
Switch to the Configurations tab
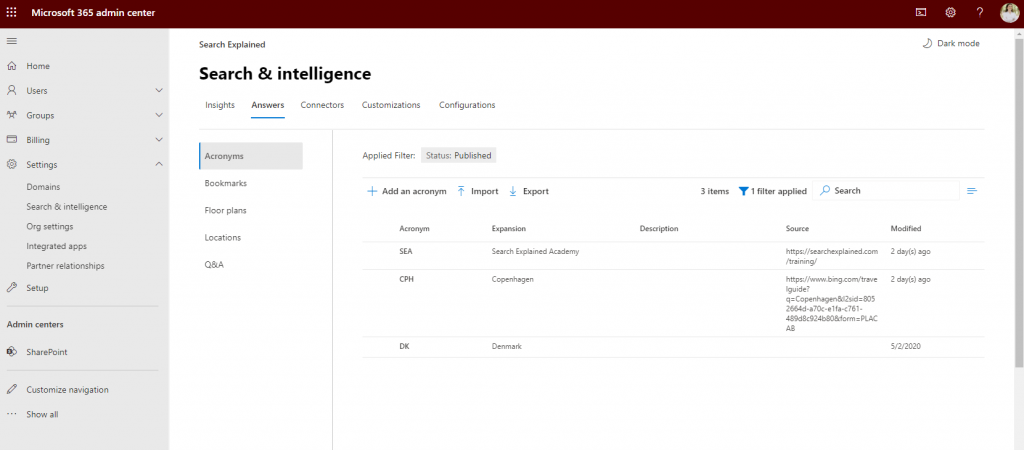467,104
